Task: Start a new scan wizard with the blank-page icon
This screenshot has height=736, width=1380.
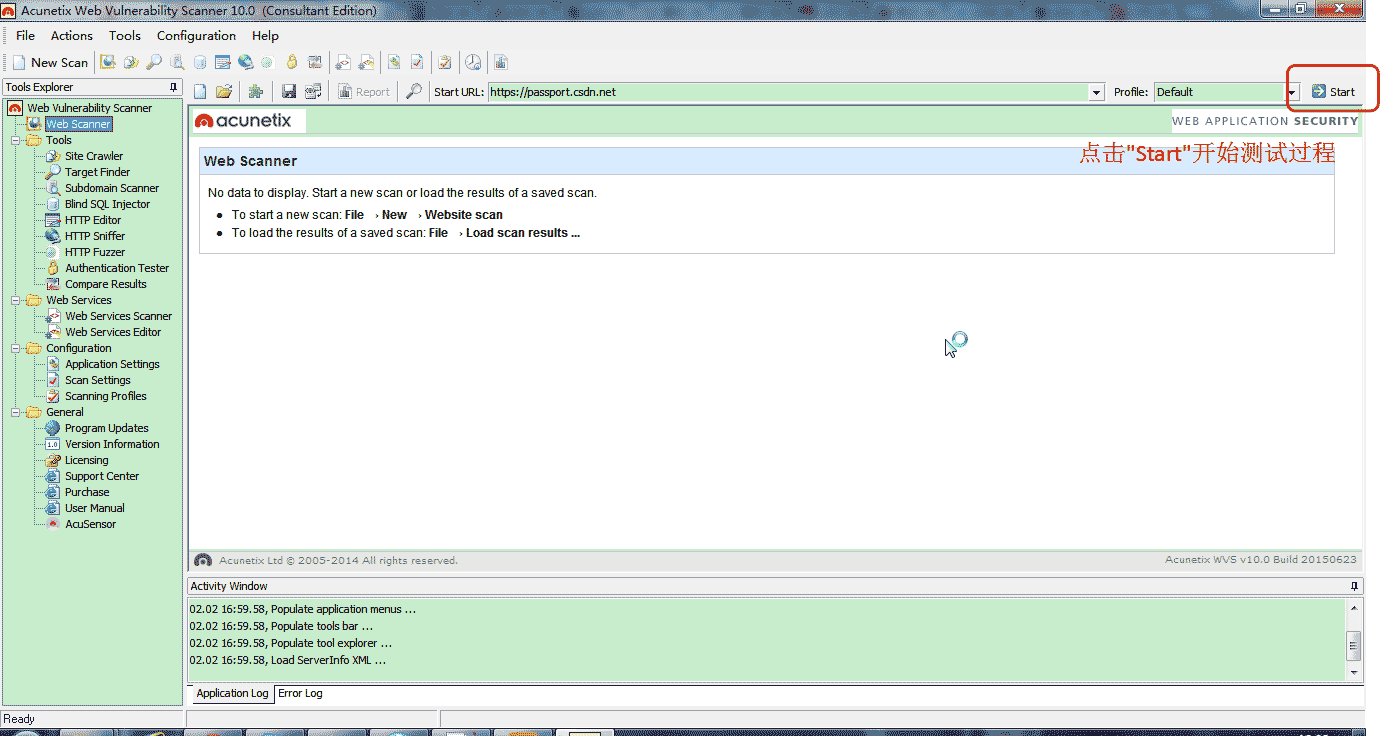Action: coord(201,91)
